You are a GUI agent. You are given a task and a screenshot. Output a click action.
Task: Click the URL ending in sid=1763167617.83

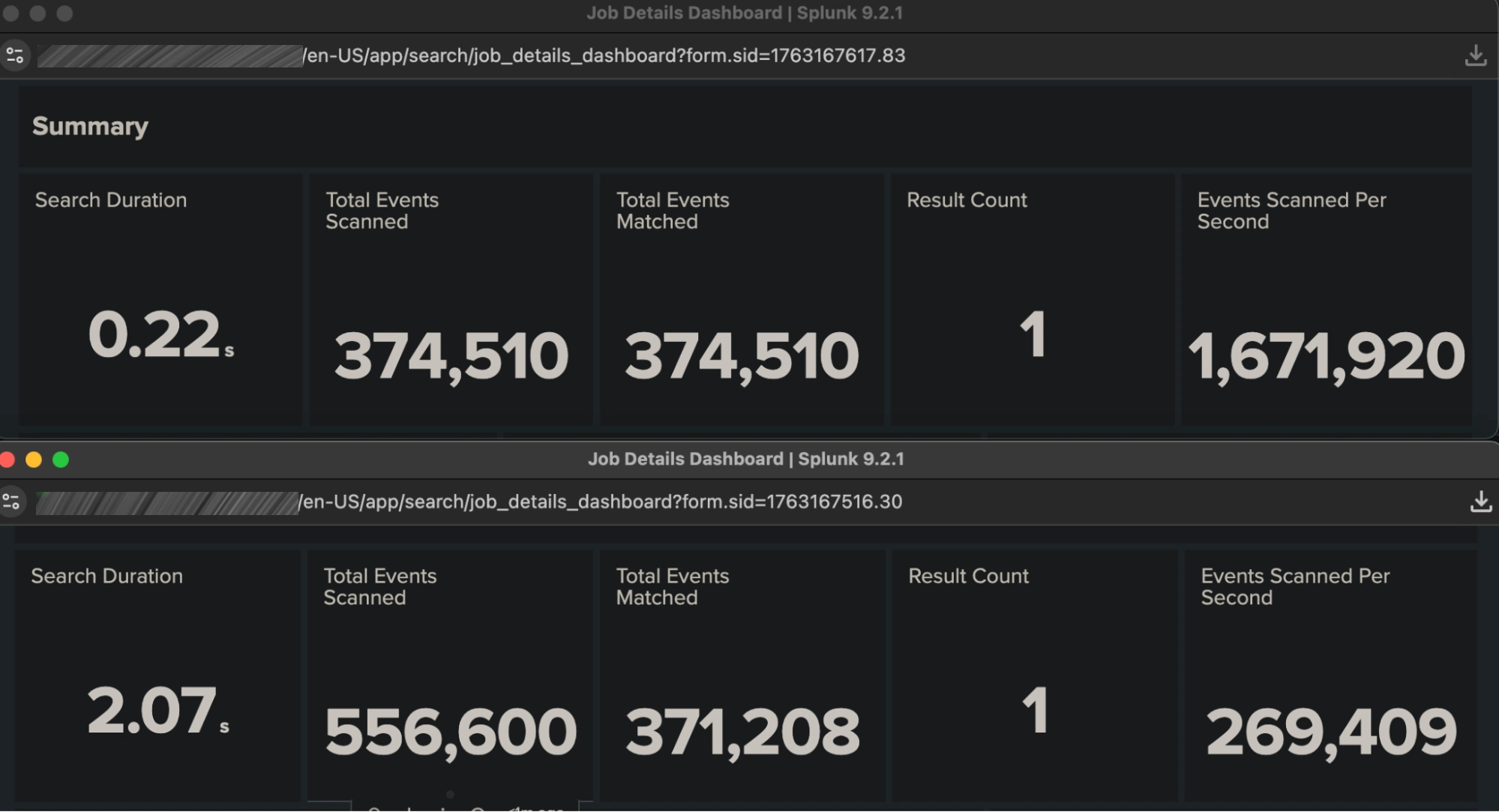click(x=604, y=55)
